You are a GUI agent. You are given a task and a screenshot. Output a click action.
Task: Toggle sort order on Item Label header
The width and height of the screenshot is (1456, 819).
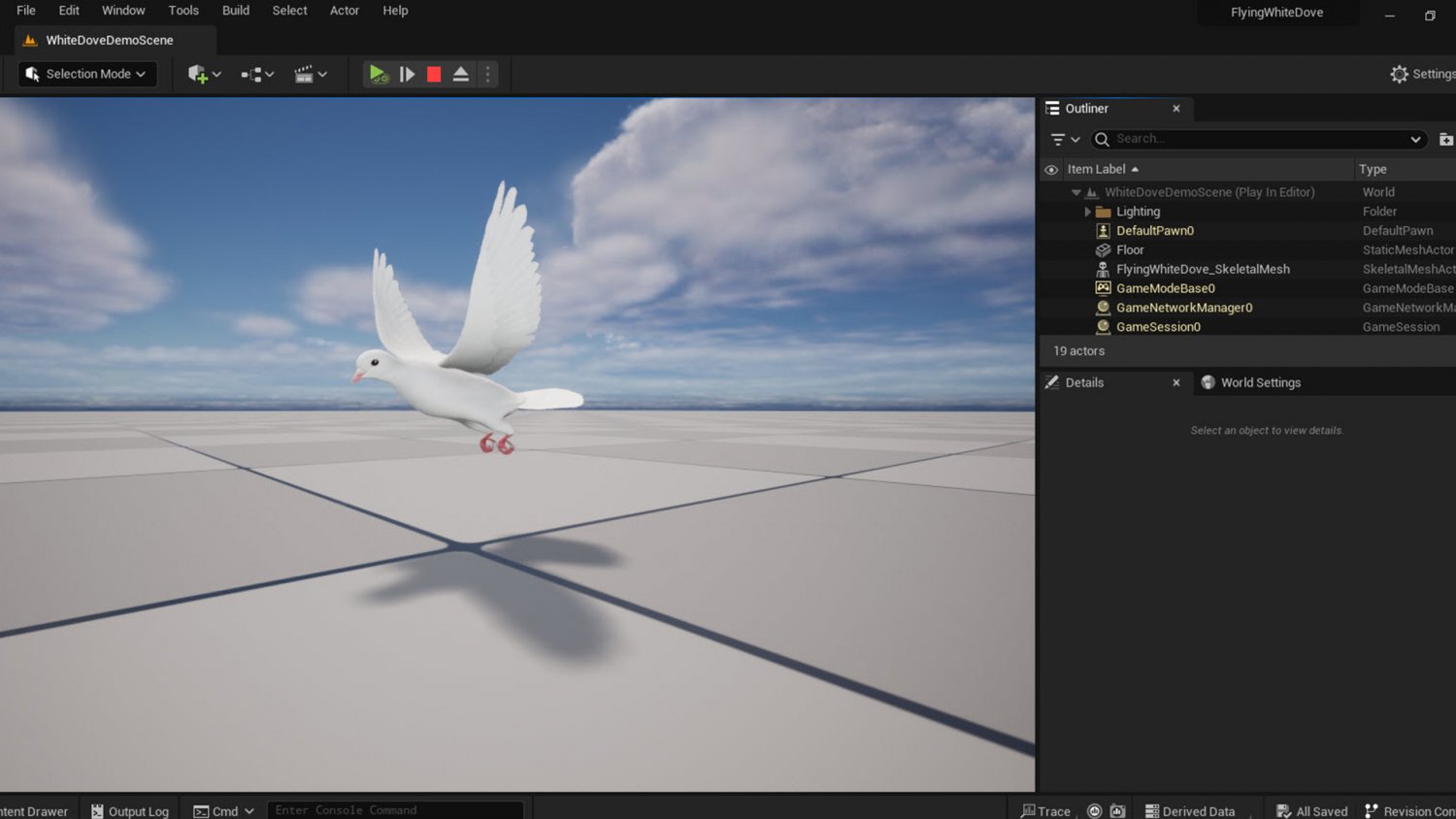(x=1097, y=169)
